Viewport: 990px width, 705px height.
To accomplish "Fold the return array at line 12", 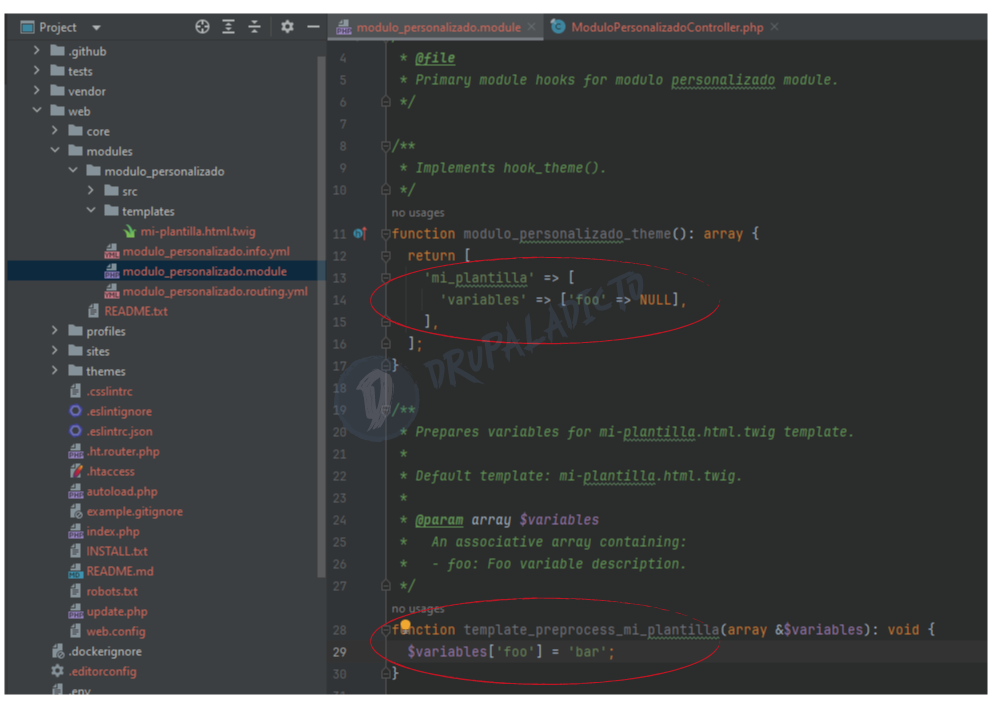I will (385, 256).
